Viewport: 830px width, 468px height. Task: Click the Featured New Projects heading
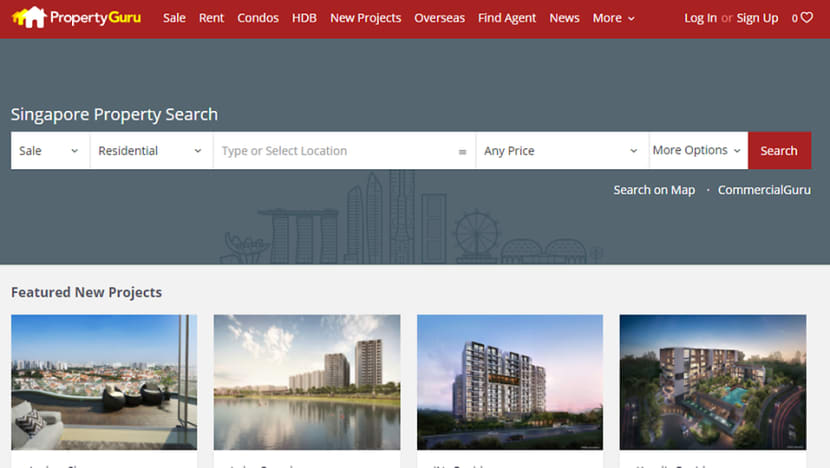click(86, 292)
